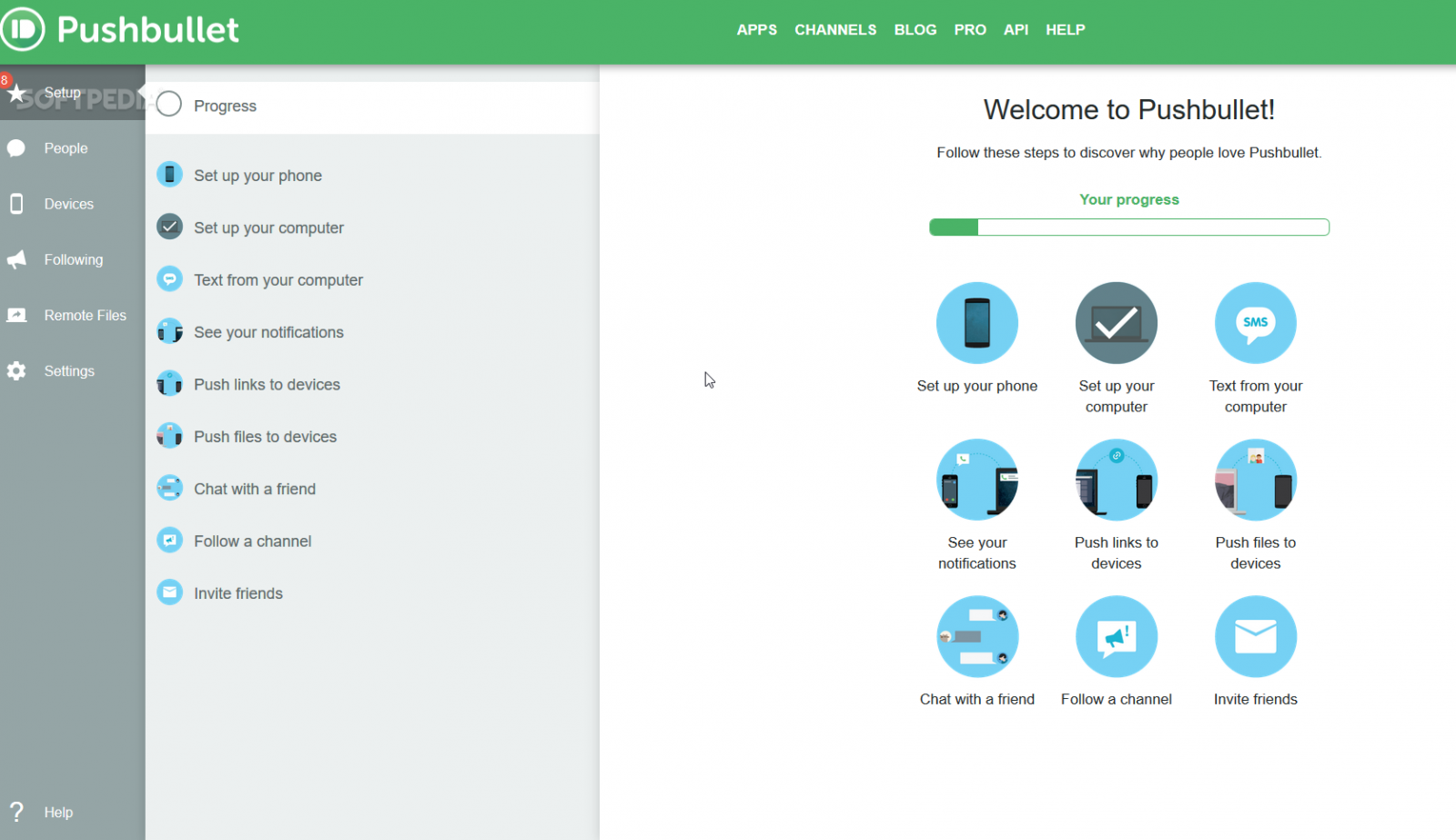Click the large See your notifications icon

(x=977, y=480)
